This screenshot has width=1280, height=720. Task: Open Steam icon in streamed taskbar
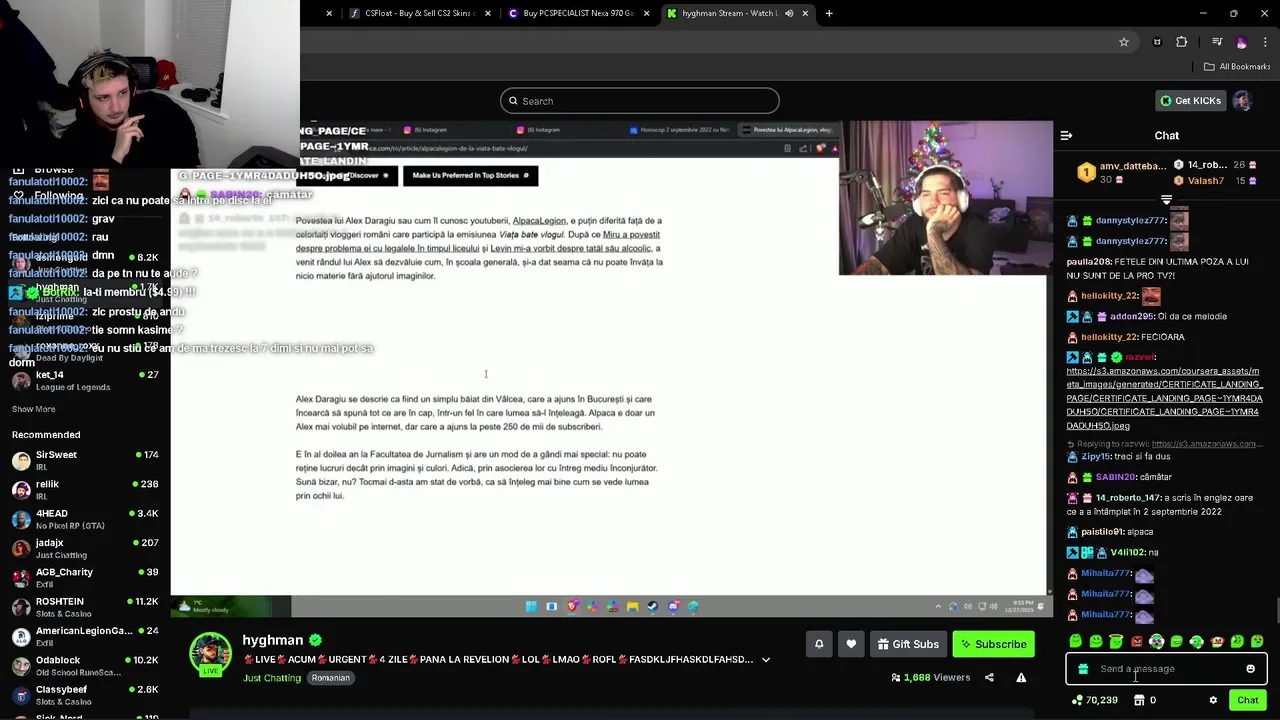652,606
